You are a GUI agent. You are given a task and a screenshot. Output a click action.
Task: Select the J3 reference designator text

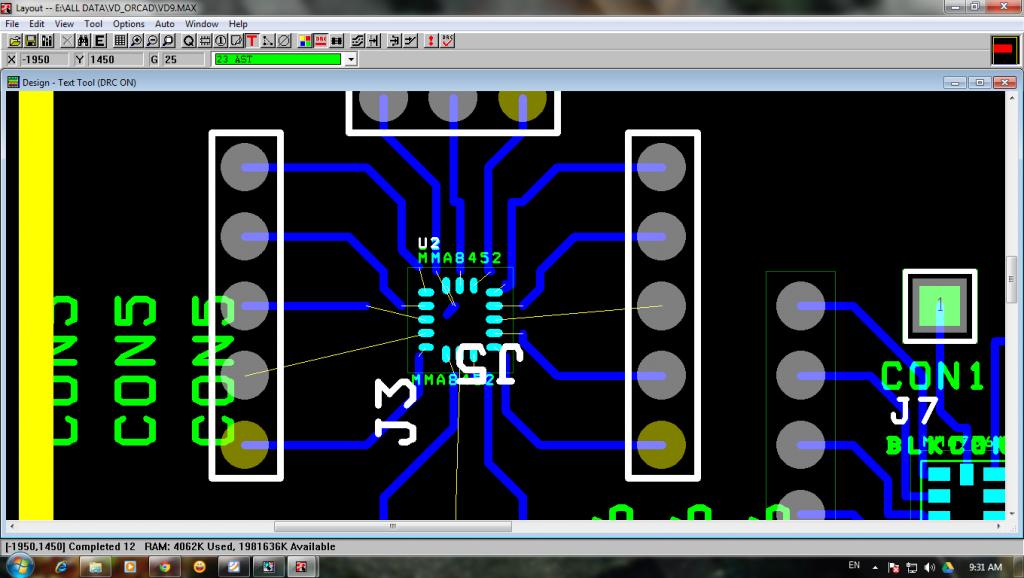tap(396, 411)
